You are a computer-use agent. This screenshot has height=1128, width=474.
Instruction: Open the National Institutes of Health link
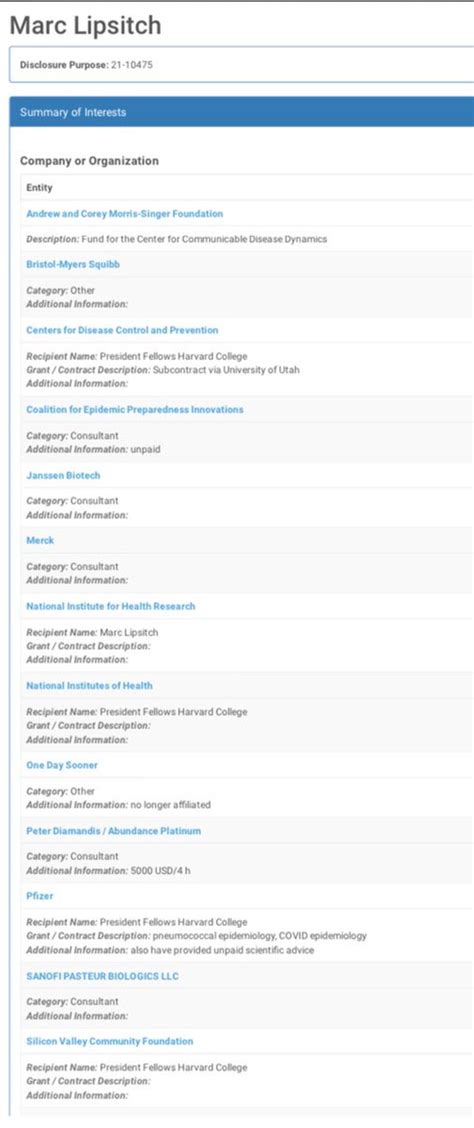(89, 686)
